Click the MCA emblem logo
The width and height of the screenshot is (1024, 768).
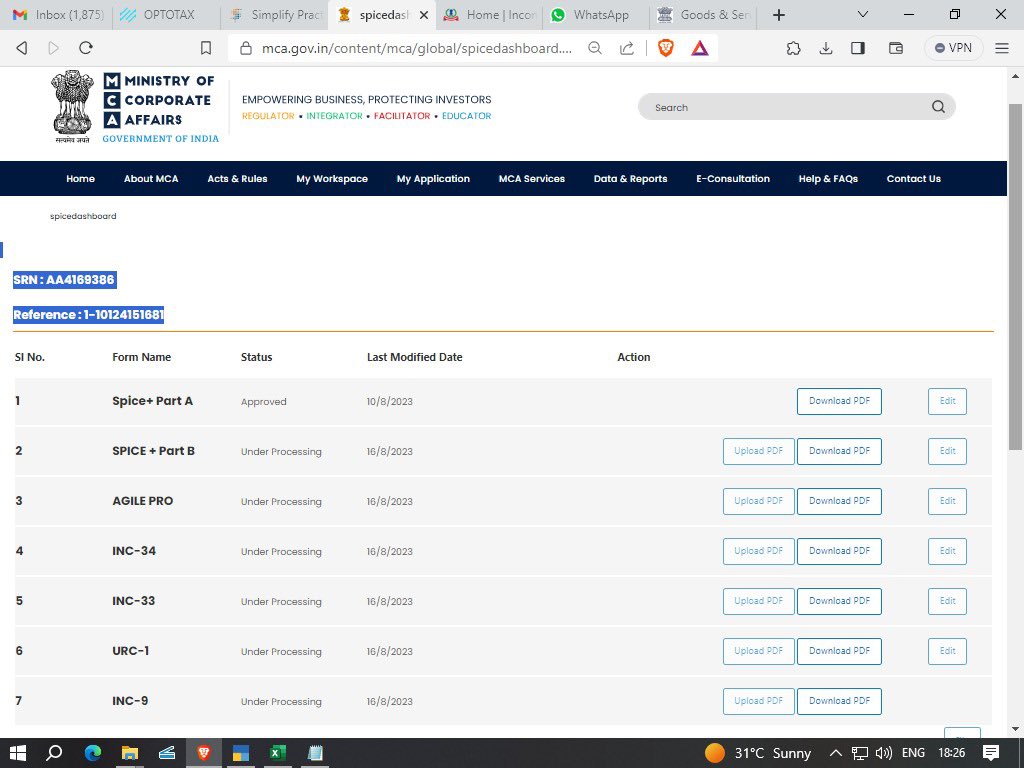[72, 106]
